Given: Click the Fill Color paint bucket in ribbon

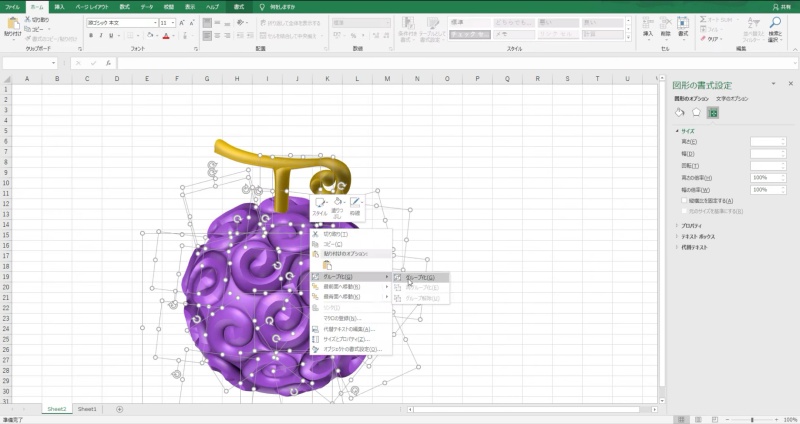Looking at the screenshot, I should [x=150, y=36].
